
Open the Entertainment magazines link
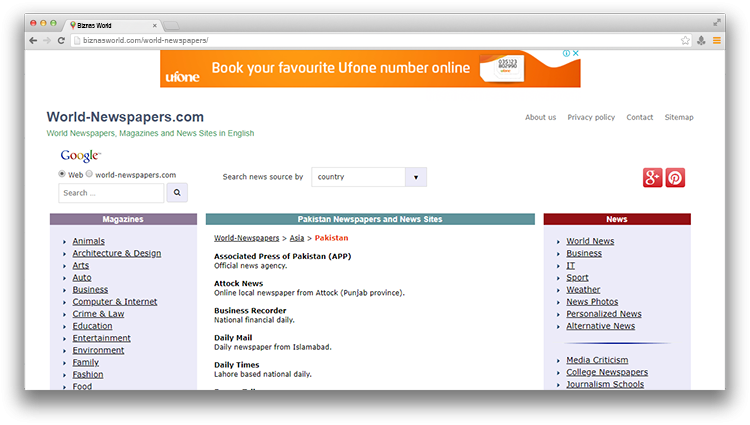tap(101, 338)
